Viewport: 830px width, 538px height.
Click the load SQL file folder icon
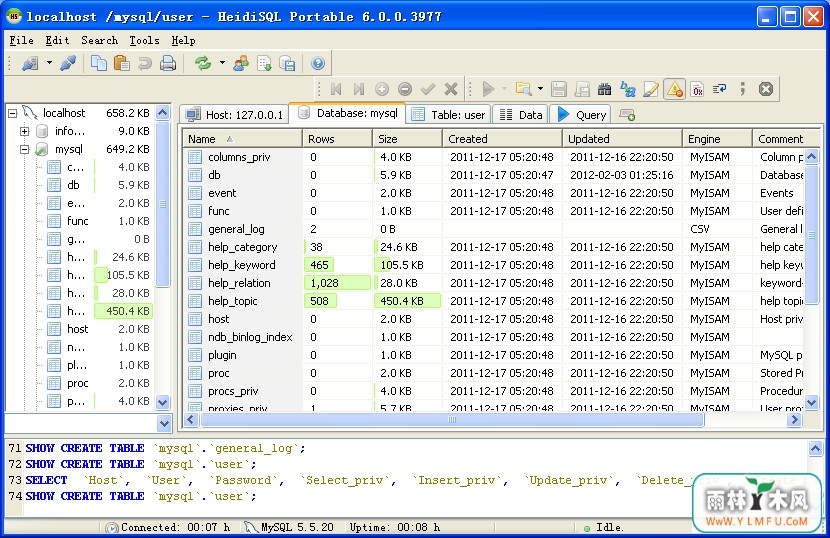[x=524, y=89]
